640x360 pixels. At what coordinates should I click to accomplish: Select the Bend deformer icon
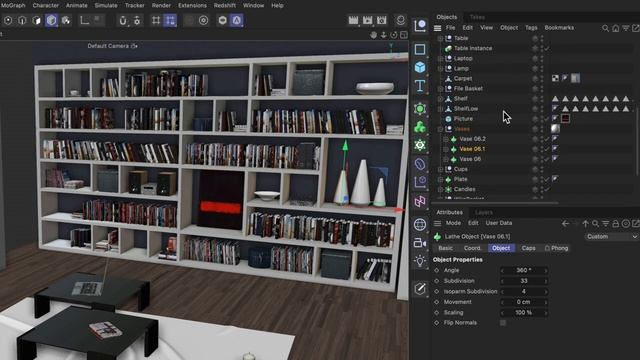point(420,164)
